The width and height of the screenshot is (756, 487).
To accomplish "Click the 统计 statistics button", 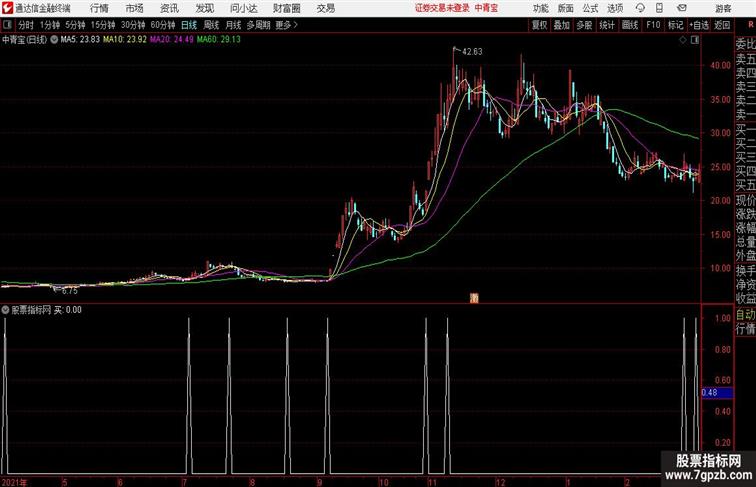I will coord(607,25).
